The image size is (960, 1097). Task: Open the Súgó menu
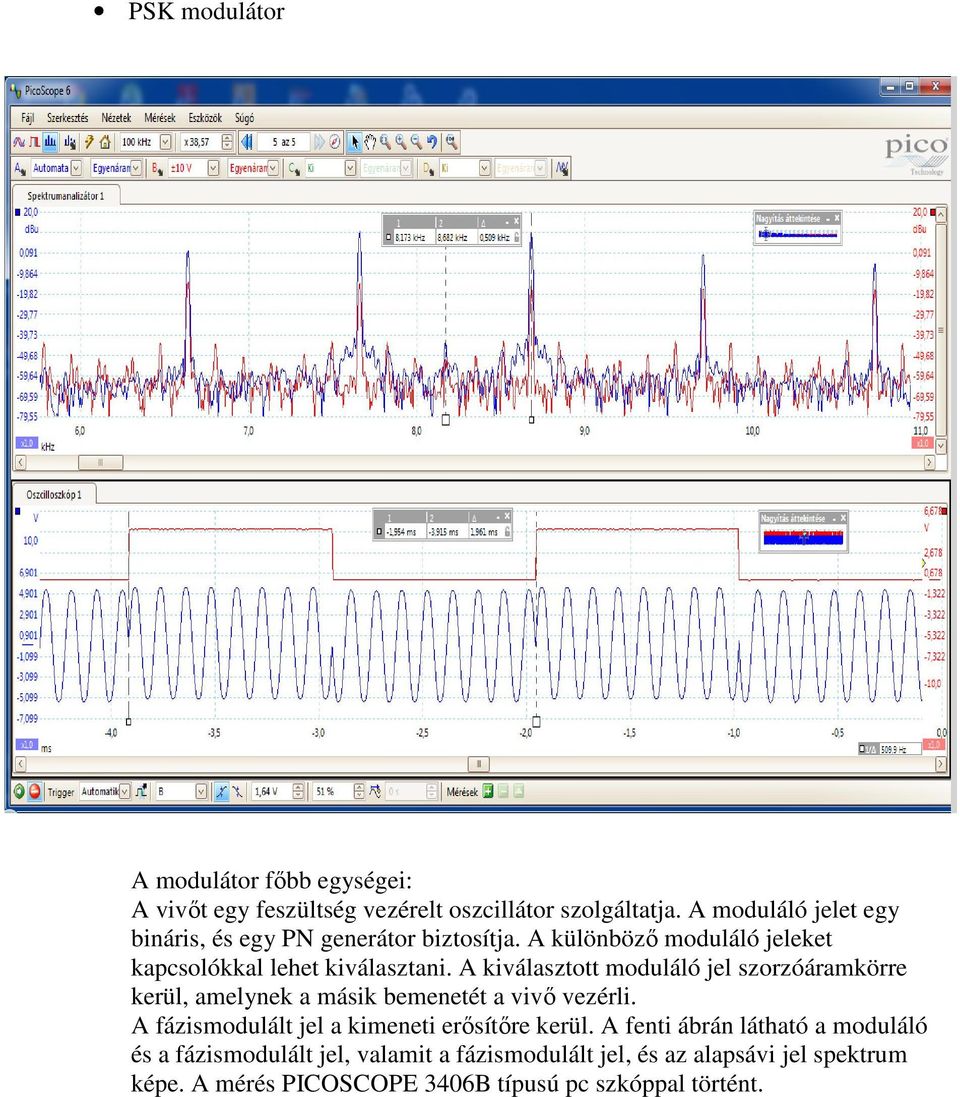[244, 118]
